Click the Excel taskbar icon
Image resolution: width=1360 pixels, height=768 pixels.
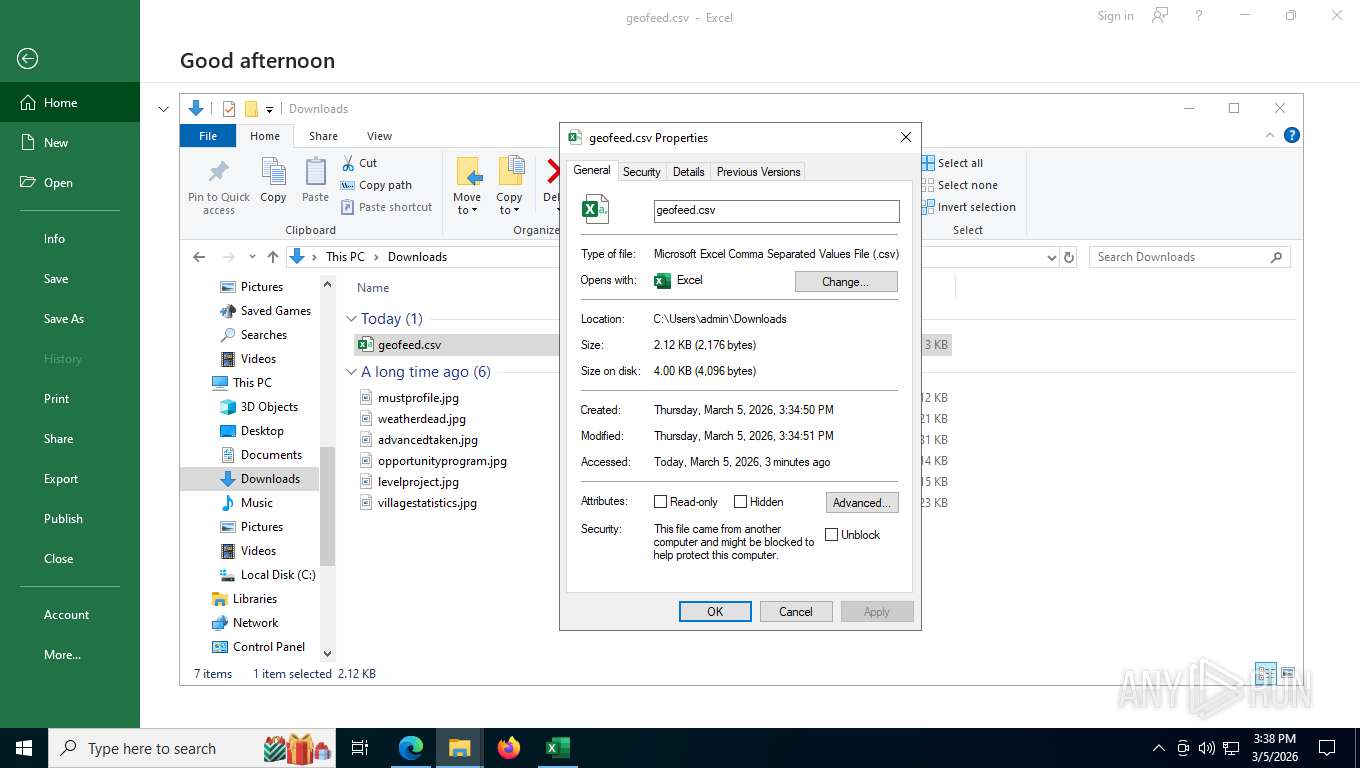tap(558, 748)
